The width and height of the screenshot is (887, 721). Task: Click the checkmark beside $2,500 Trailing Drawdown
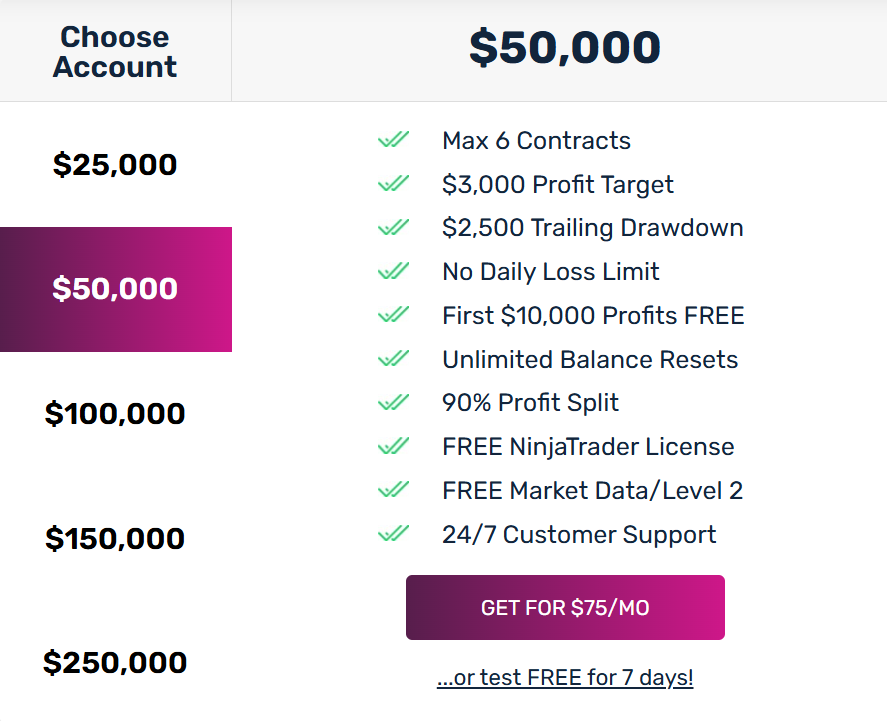pyautogui.click(x=393, y=227)
